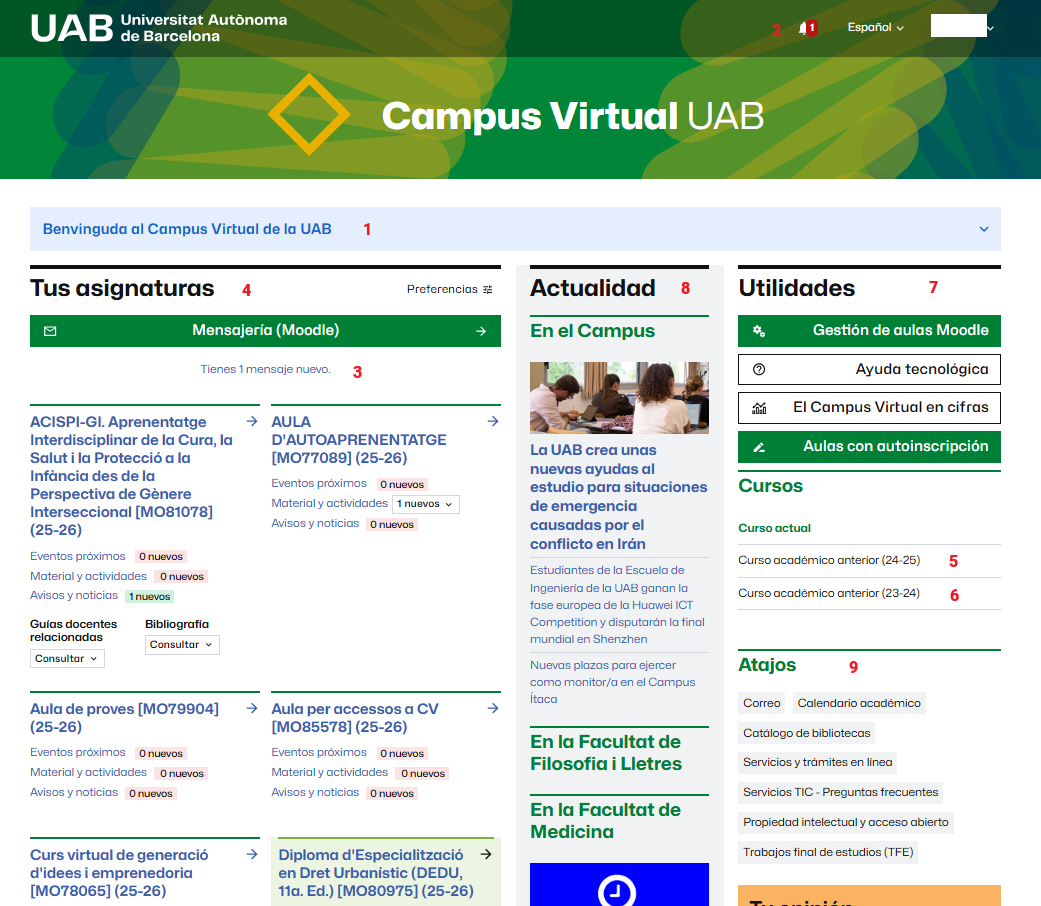This screenshot has width=1041, height=906.
Task: Click arrow next to Aula per accessos a CV
Action: coord(493,708)
